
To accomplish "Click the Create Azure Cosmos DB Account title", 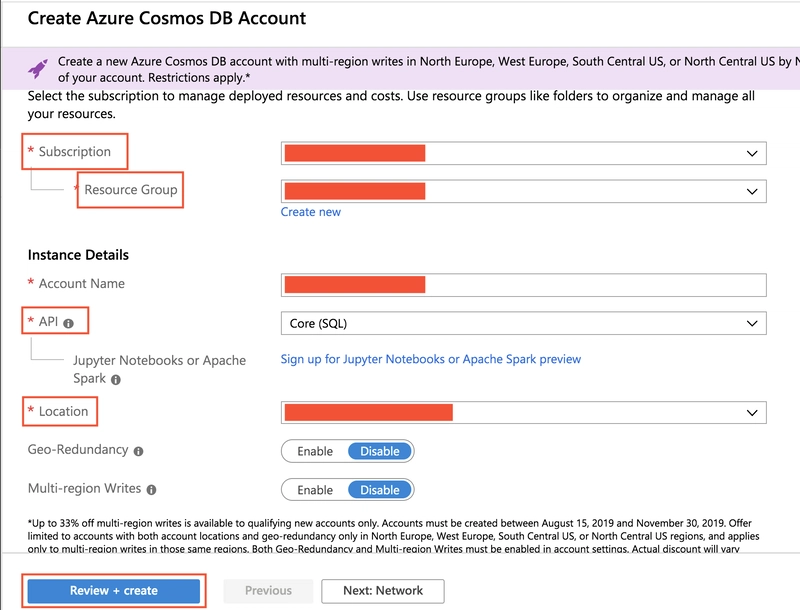I will tap(167, 18).
